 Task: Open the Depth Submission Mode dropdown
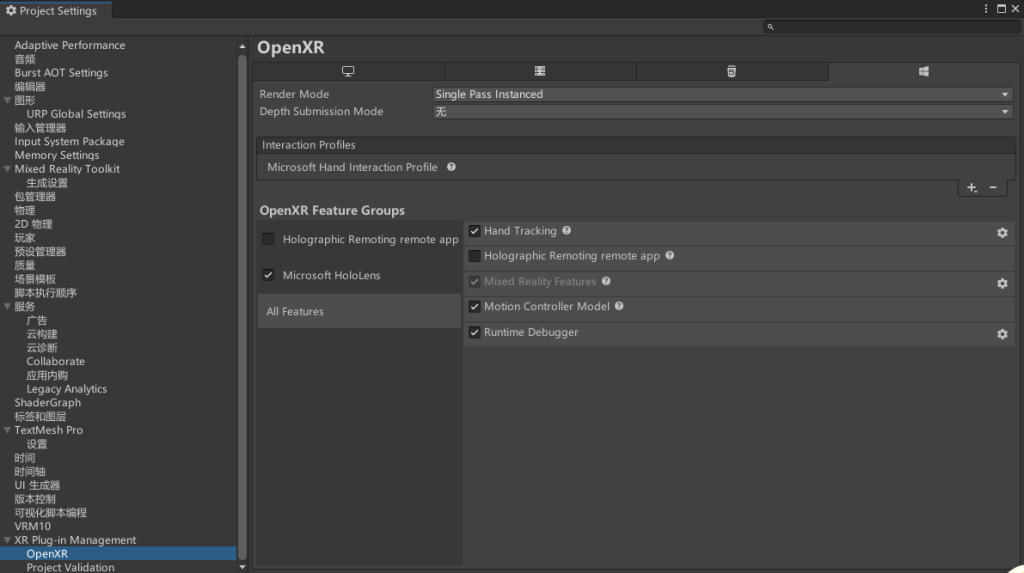pyautogui.click(x=722, y=112)
